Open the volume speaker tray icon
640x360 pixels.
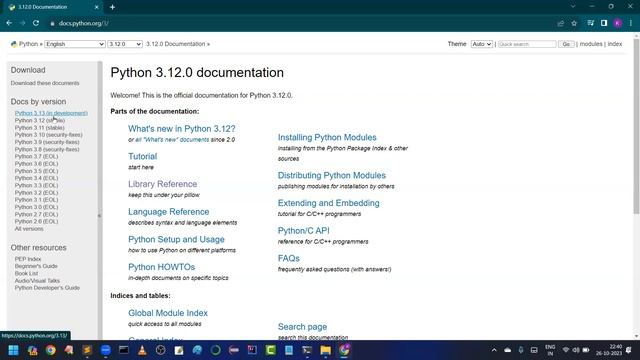[576, 350]
